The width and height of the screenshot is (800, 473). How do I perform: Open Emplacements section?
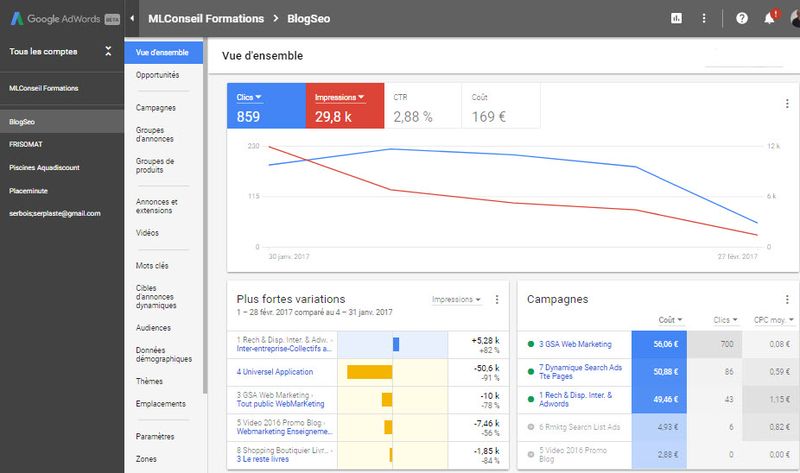click(160, 404)
